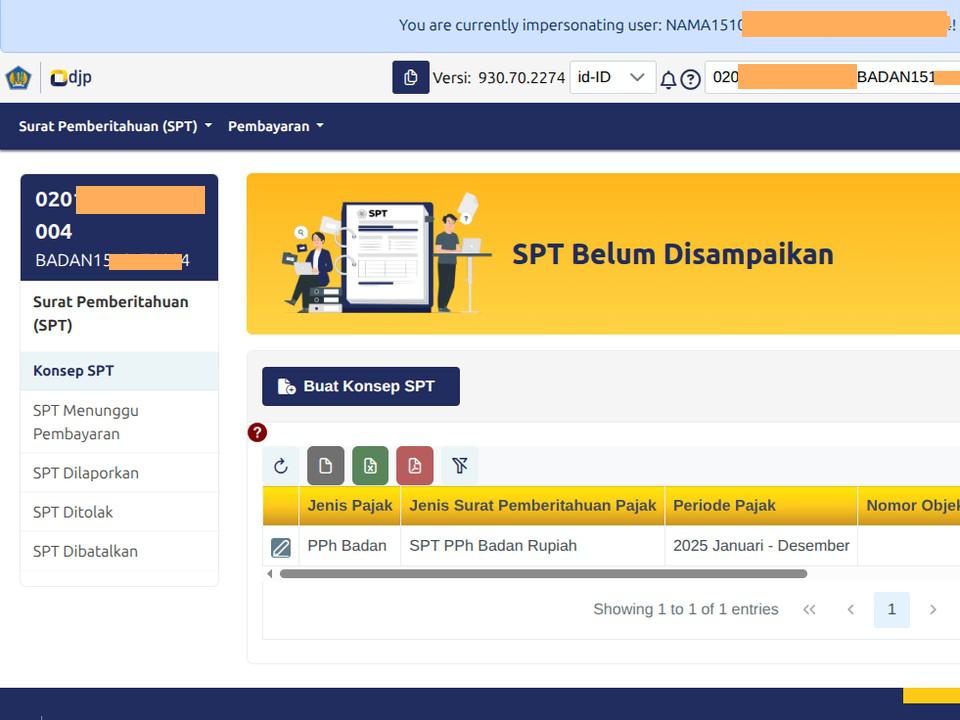Open SPT Ditolak list
The image size is (960, 720).
click(x=119, y=512)
